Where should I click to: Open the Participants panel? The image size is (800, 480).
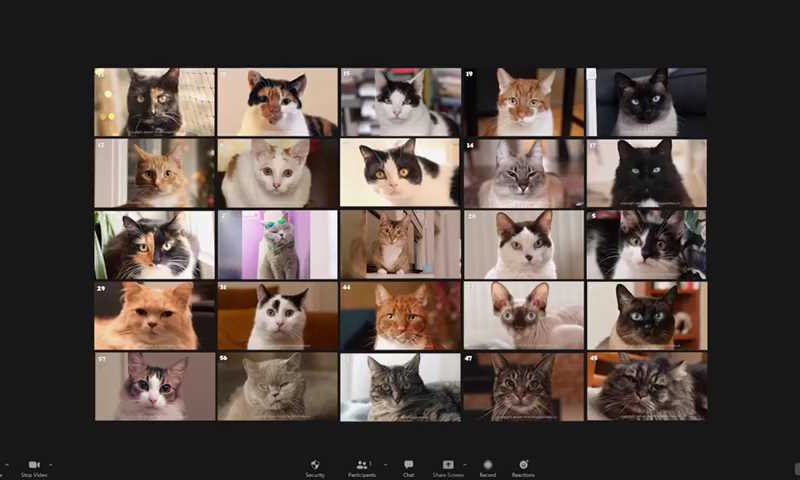[362, 466]
